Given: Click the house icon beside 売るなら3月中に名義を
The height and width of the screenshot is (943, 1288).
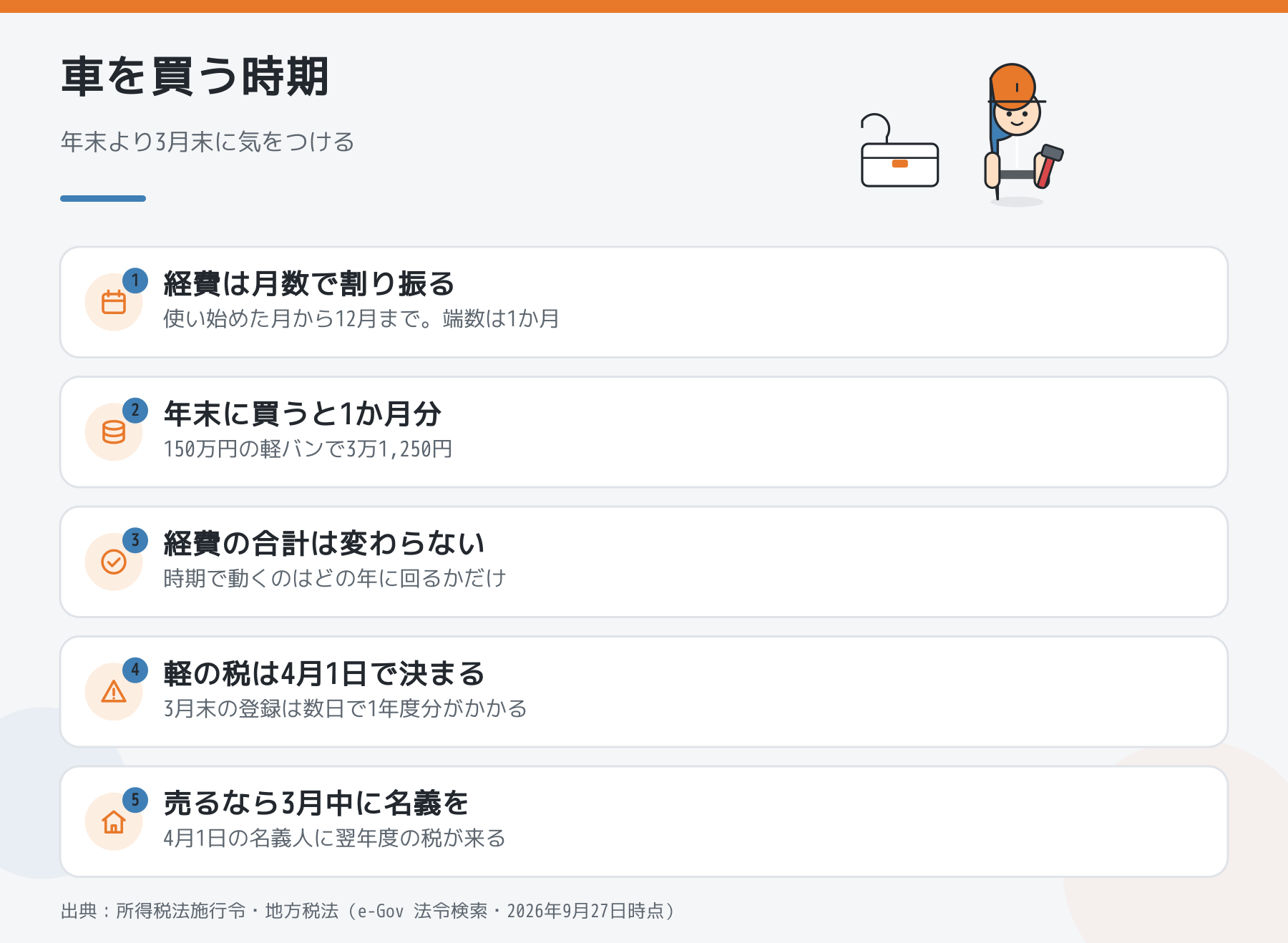Looking at the screenshot, I should (x=114, y=821).
